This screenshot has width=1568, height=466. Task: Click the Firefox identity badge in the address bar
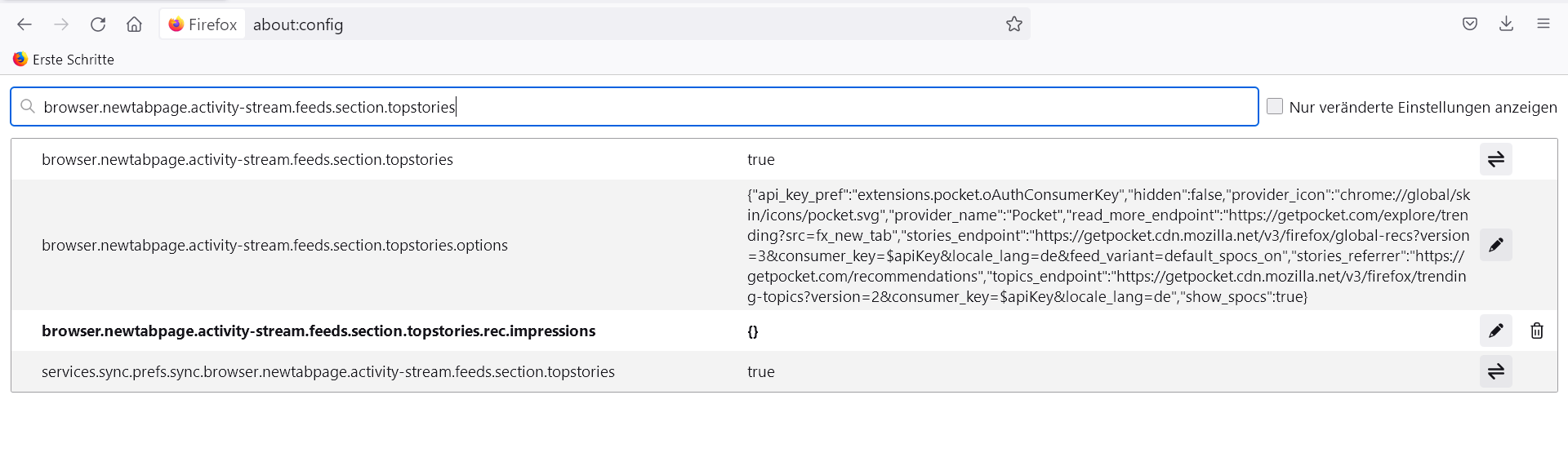(203, 24)
